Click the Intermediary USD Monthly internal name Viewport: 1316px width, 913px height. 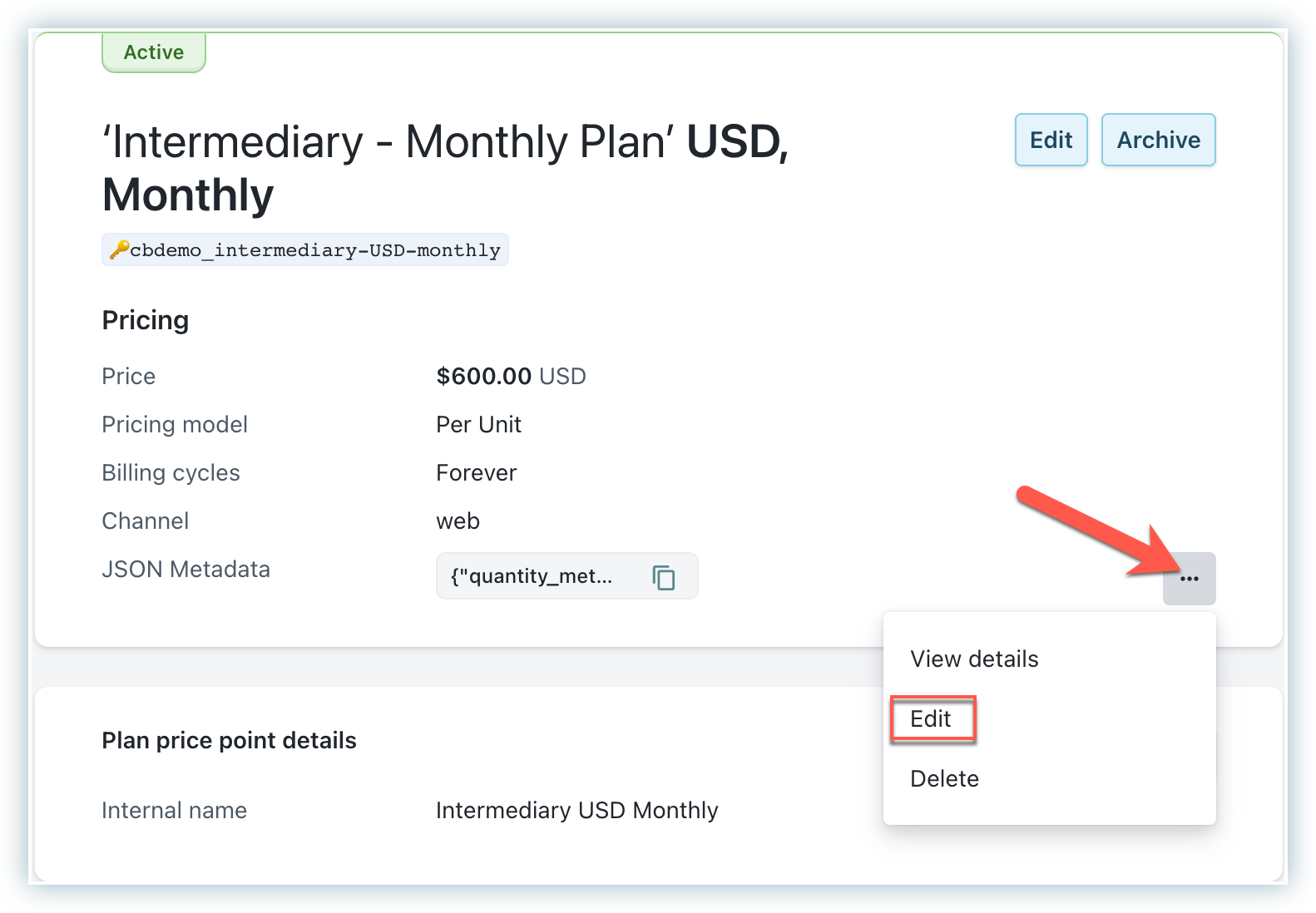(x=576, y=811)
